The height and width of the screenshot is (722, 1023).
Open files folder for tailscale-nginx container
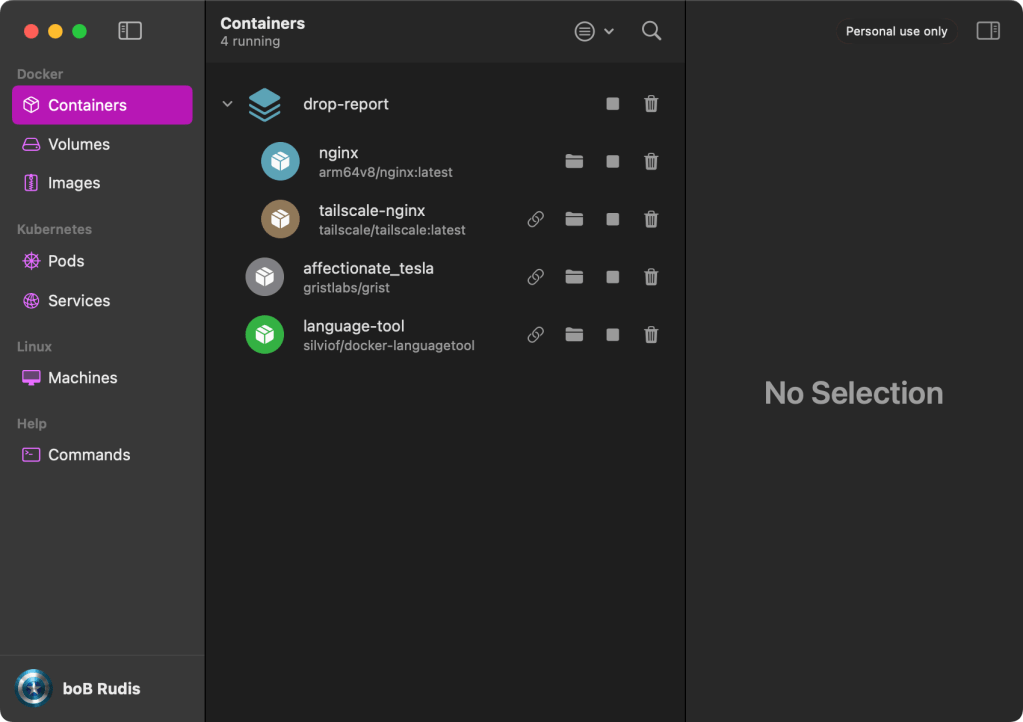[x=574, y=220]
